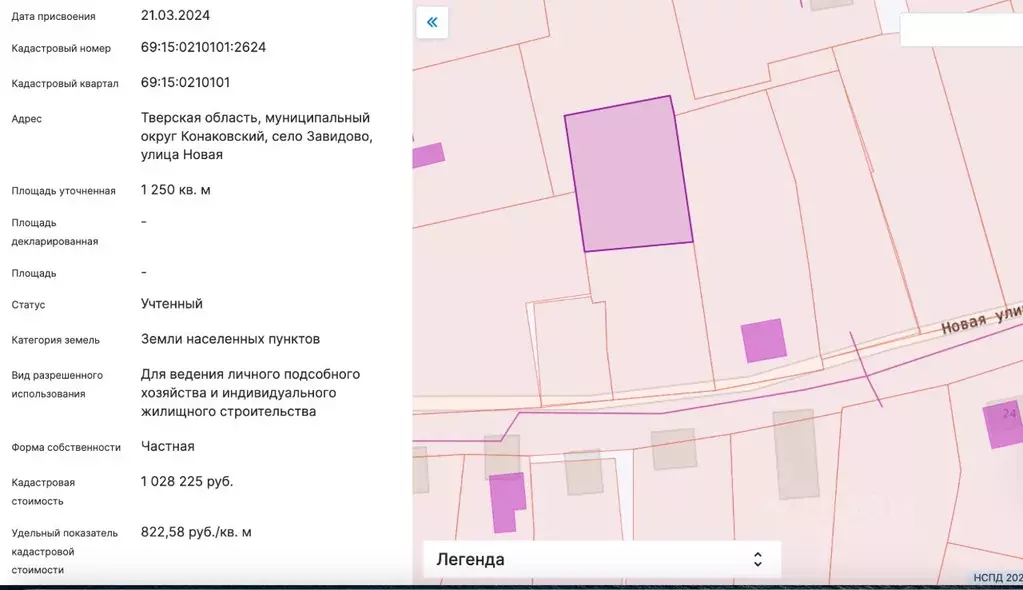
Task: Click the purple building beside Новая улица
Action: click(763, 340)
